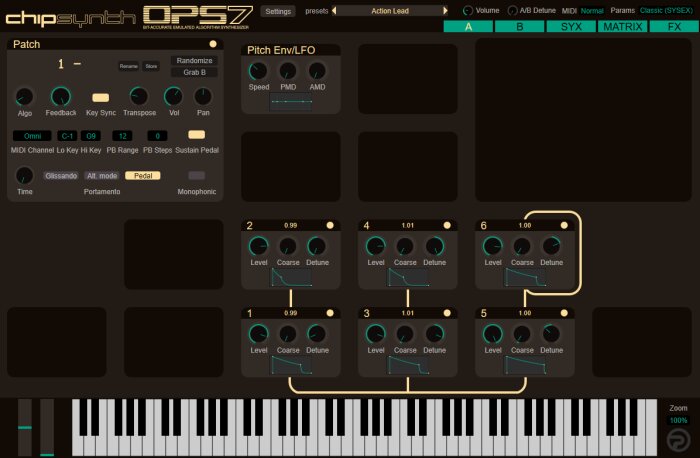Open the MIDI Channel Omni selector

point(32,136)
